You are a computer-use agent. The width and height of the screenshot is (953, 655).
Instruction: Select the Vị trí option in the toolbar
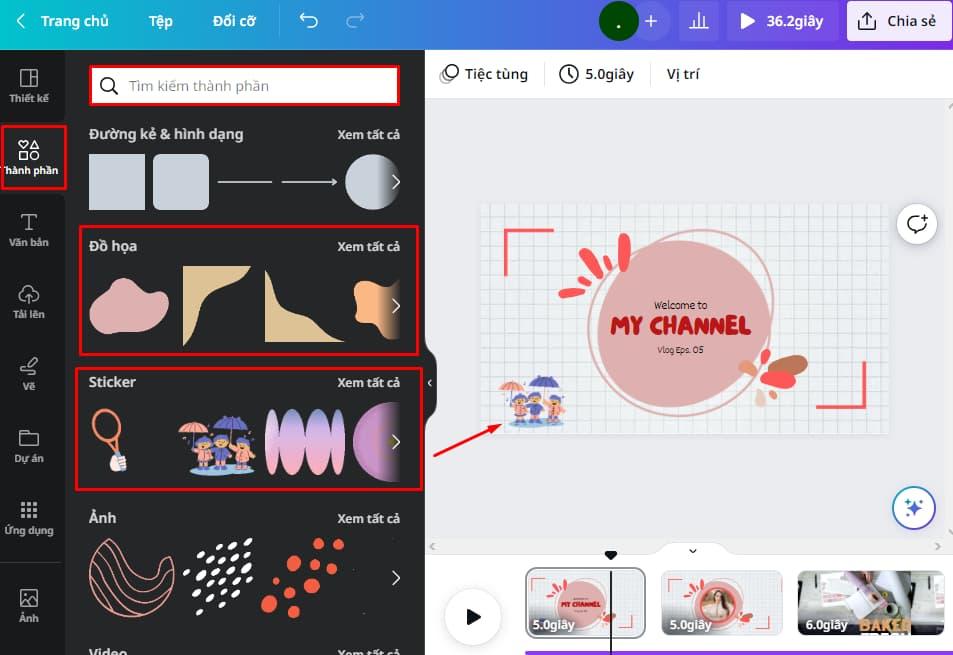tap(682, 73)
